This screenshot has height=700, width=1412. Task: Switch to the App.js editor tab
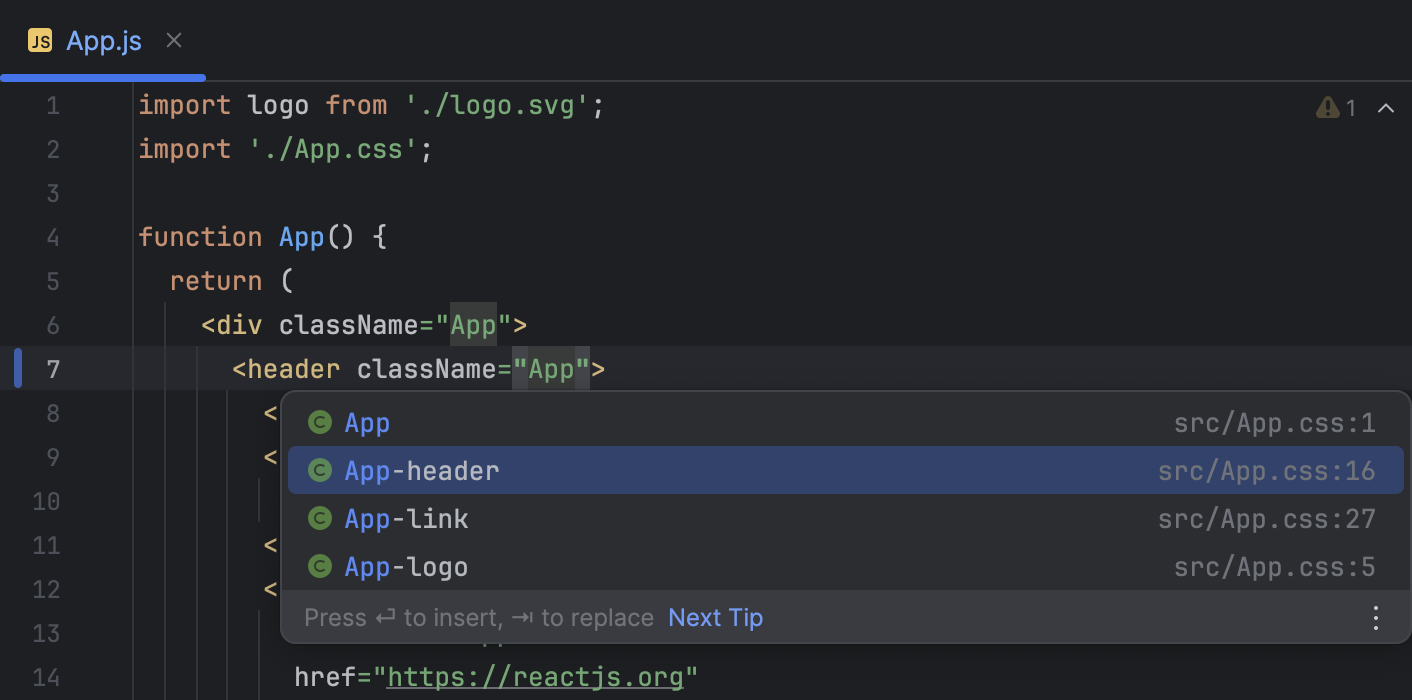tap(103, 40)
